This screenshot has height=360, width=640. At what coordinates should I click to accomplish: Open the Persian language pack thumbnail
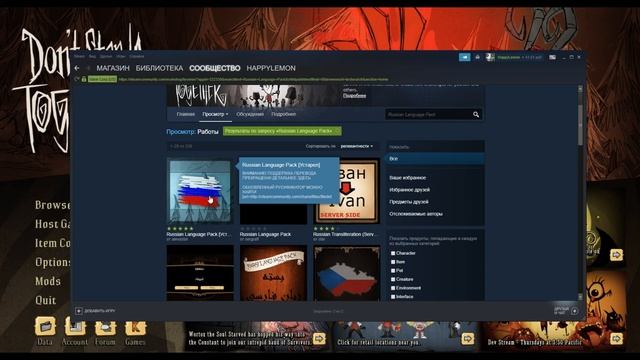coord(273,273)
